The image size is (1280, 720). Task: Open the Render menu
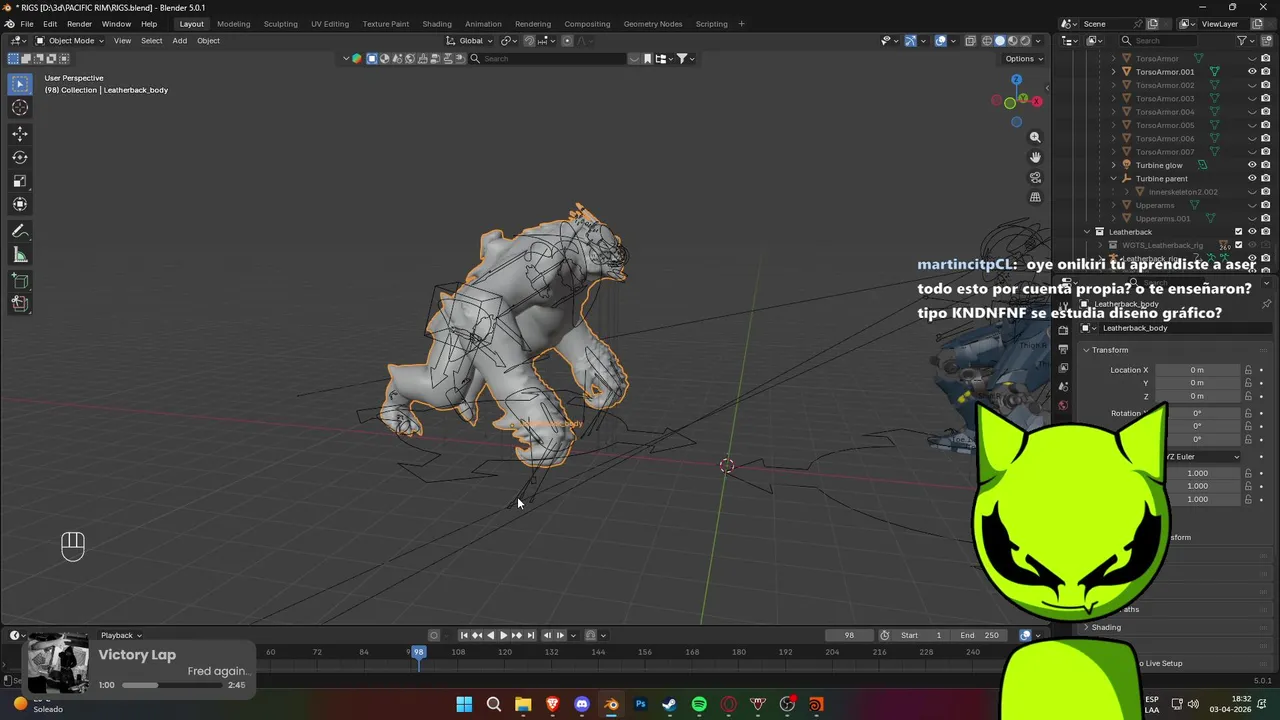(x=79, y=24)
